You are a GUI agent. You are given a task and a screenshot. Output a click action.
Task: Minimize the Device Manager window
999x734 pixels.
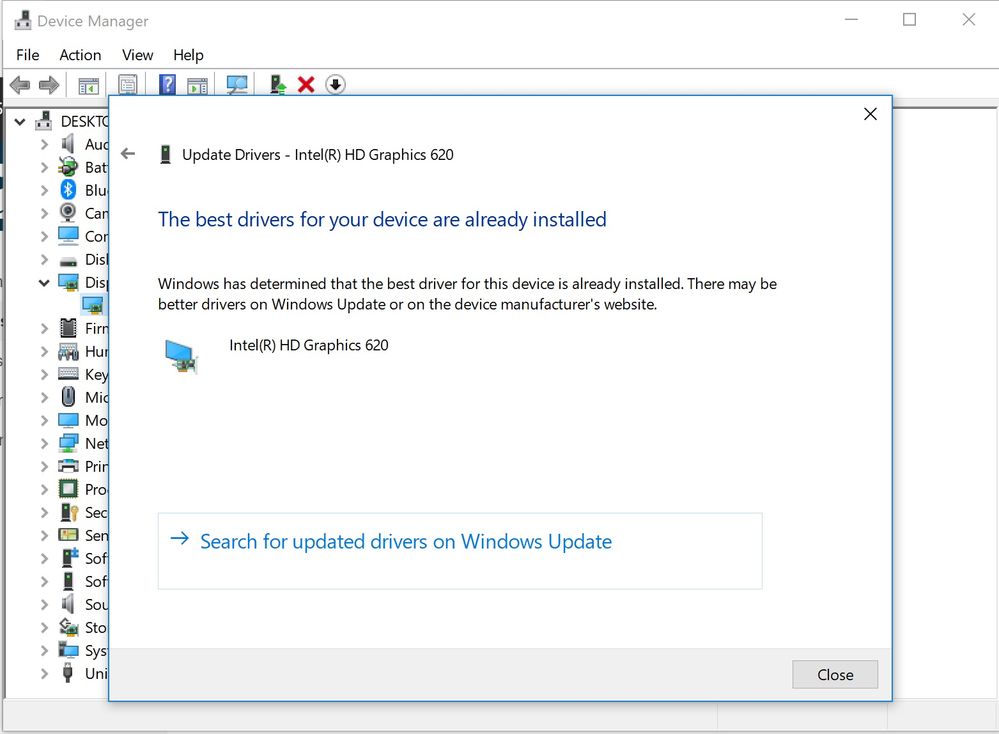tap(851, 20)
